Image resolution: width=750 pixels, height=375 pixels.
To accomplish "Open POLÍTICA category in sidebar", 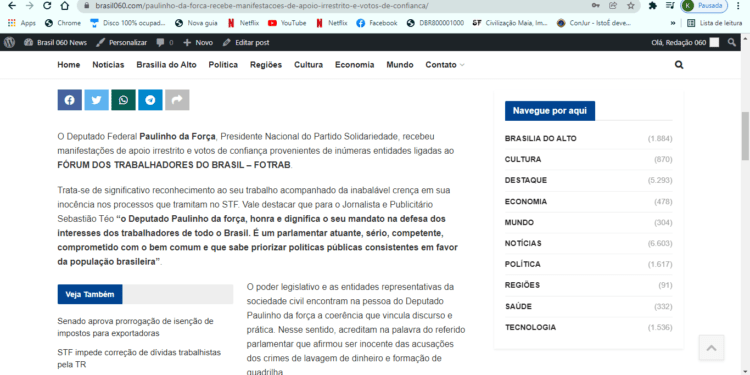I will [x=523, y=264].
